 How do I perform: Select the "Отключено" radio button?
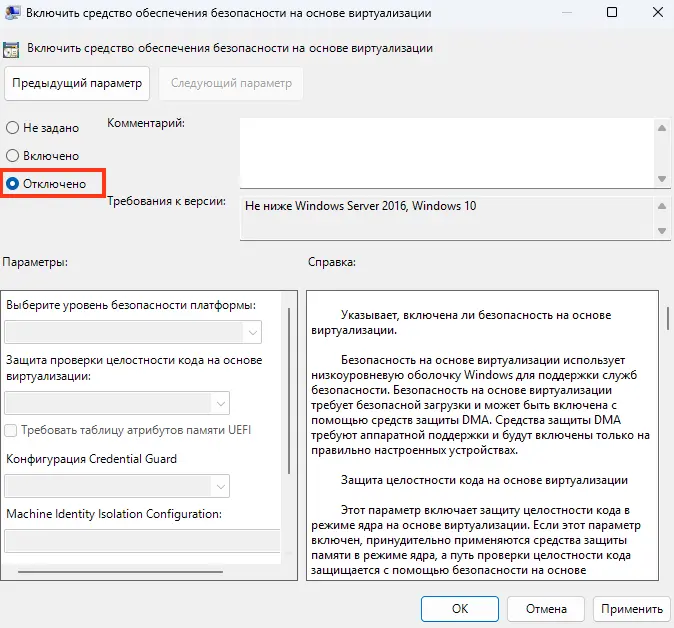pyautogui.click(x=12, y=184)
